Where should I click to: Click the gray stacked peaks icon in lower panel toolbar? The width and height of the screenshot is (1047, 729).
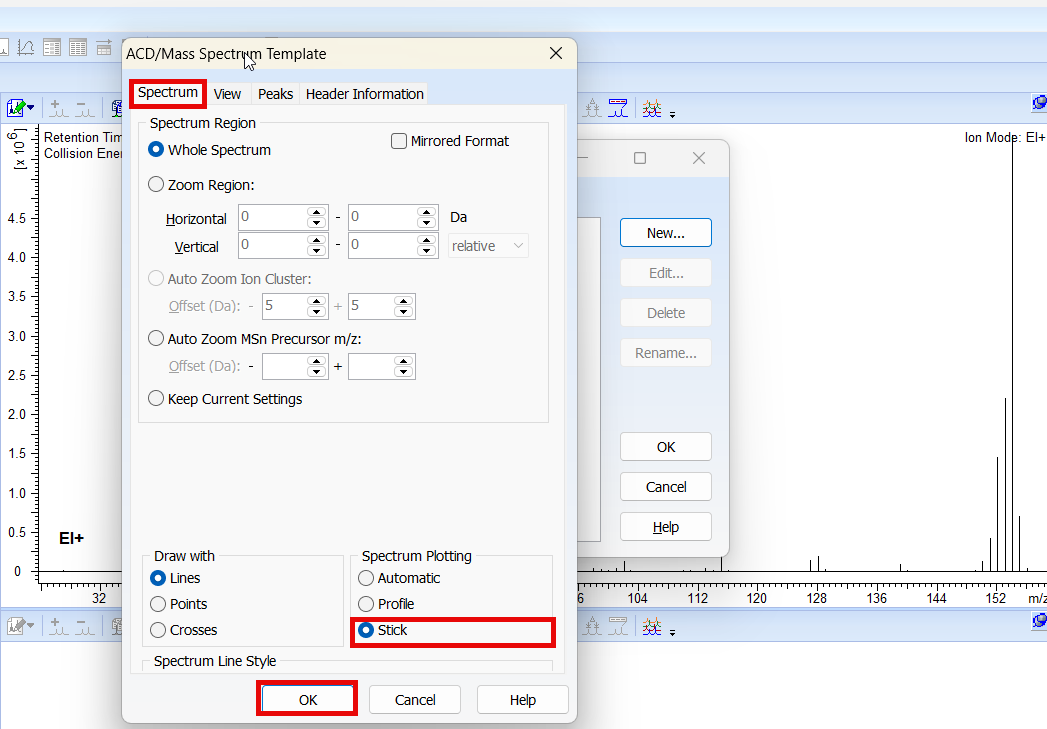592,626
